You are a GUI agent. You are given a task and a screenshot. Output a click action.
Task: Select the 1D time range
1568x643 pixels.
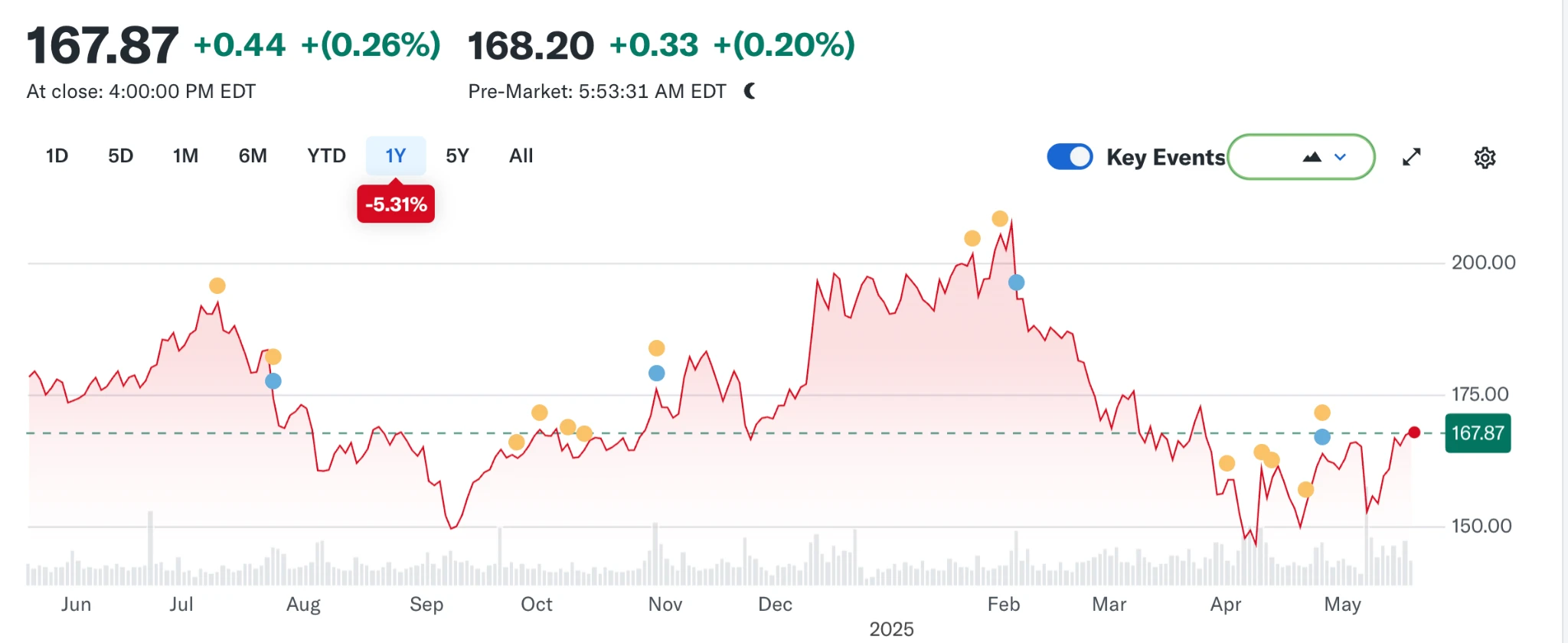point(57,156)
